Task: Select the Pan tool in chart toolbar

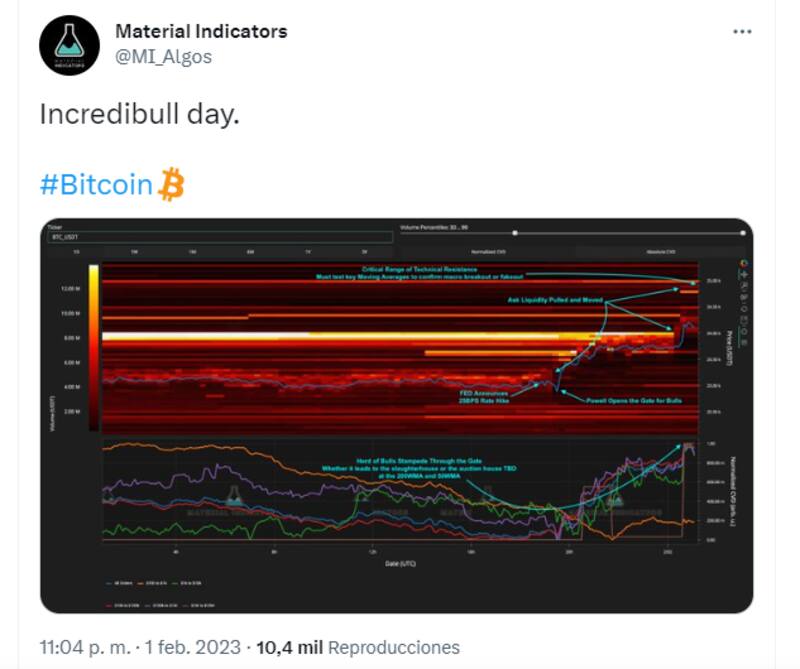Action: click(743, 276)
